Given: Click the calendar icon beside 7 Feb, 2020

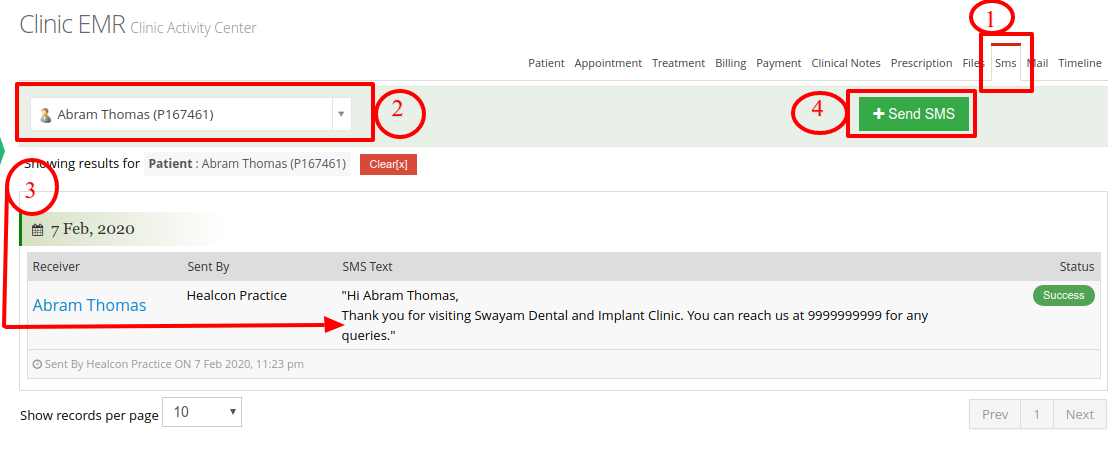Looking at the screenshot, I should tap(38, 230).
